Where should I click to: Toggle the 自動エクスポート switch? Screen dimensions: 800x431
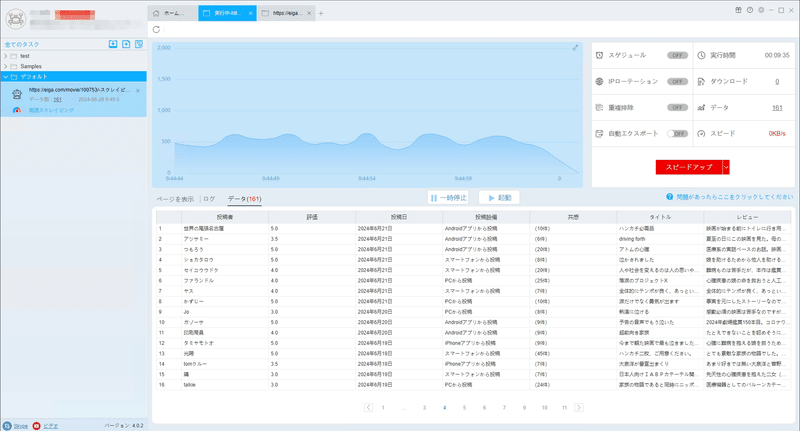point(677,134)
